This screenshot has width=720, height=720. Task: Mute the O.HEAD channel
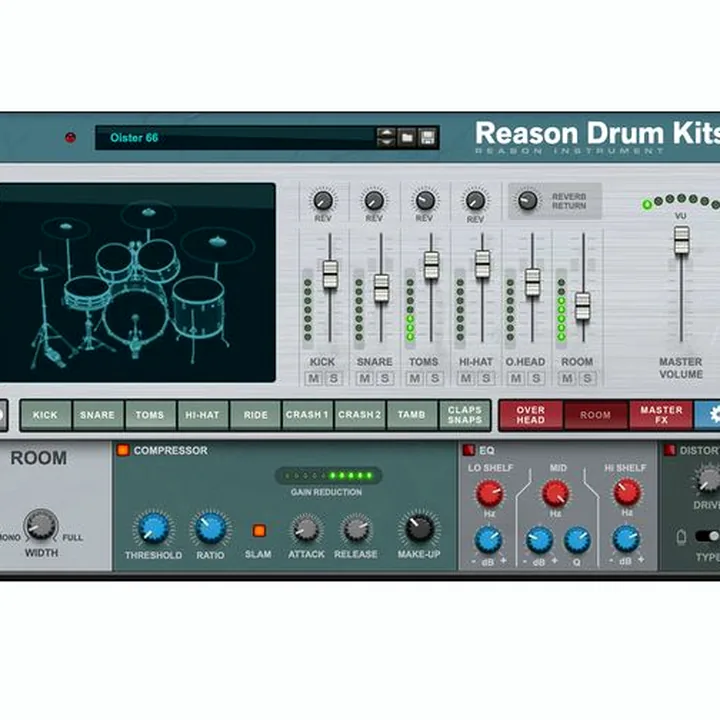(x=516, y=378)
